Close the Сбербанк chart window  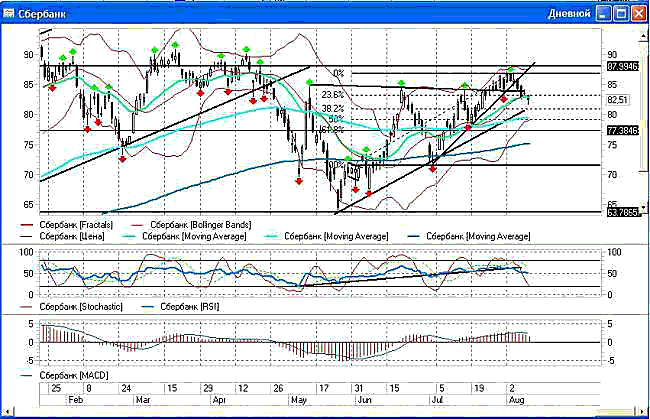pyautogui.click(x=638, y=13)
